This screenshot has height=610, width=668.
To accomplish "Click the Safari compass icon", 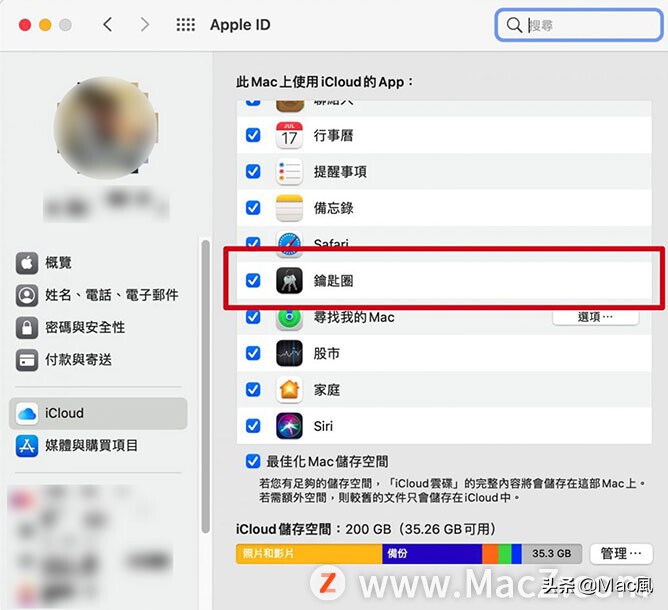I will click(x=289, y=244).
